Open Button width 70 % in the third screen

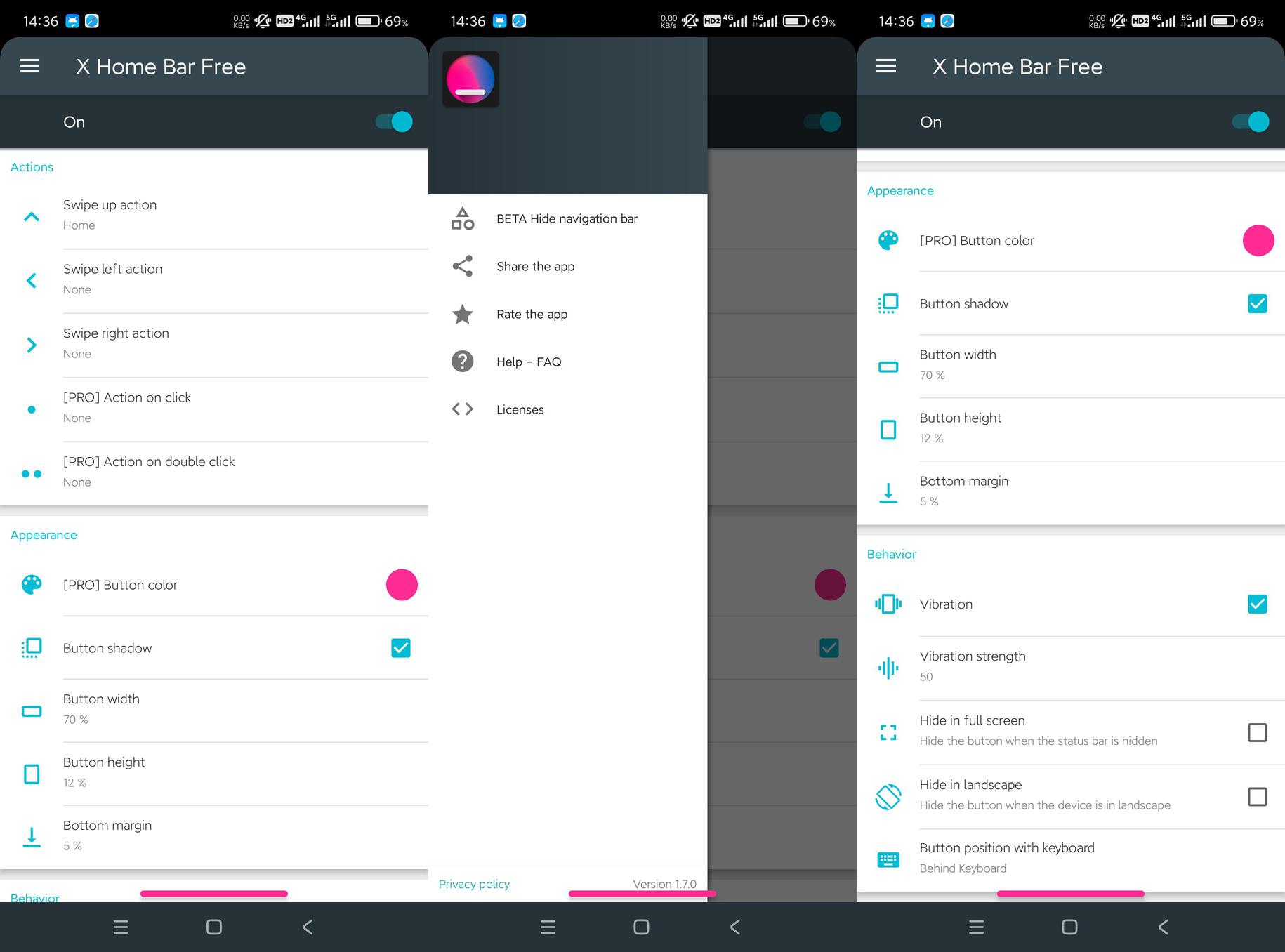click(x=1071, y=366)
